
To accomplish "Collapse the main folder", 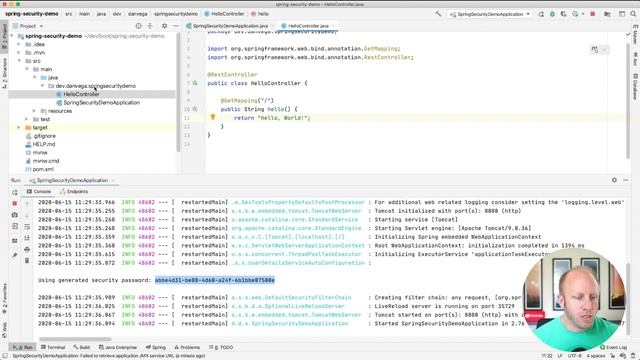I will point(27,69).
